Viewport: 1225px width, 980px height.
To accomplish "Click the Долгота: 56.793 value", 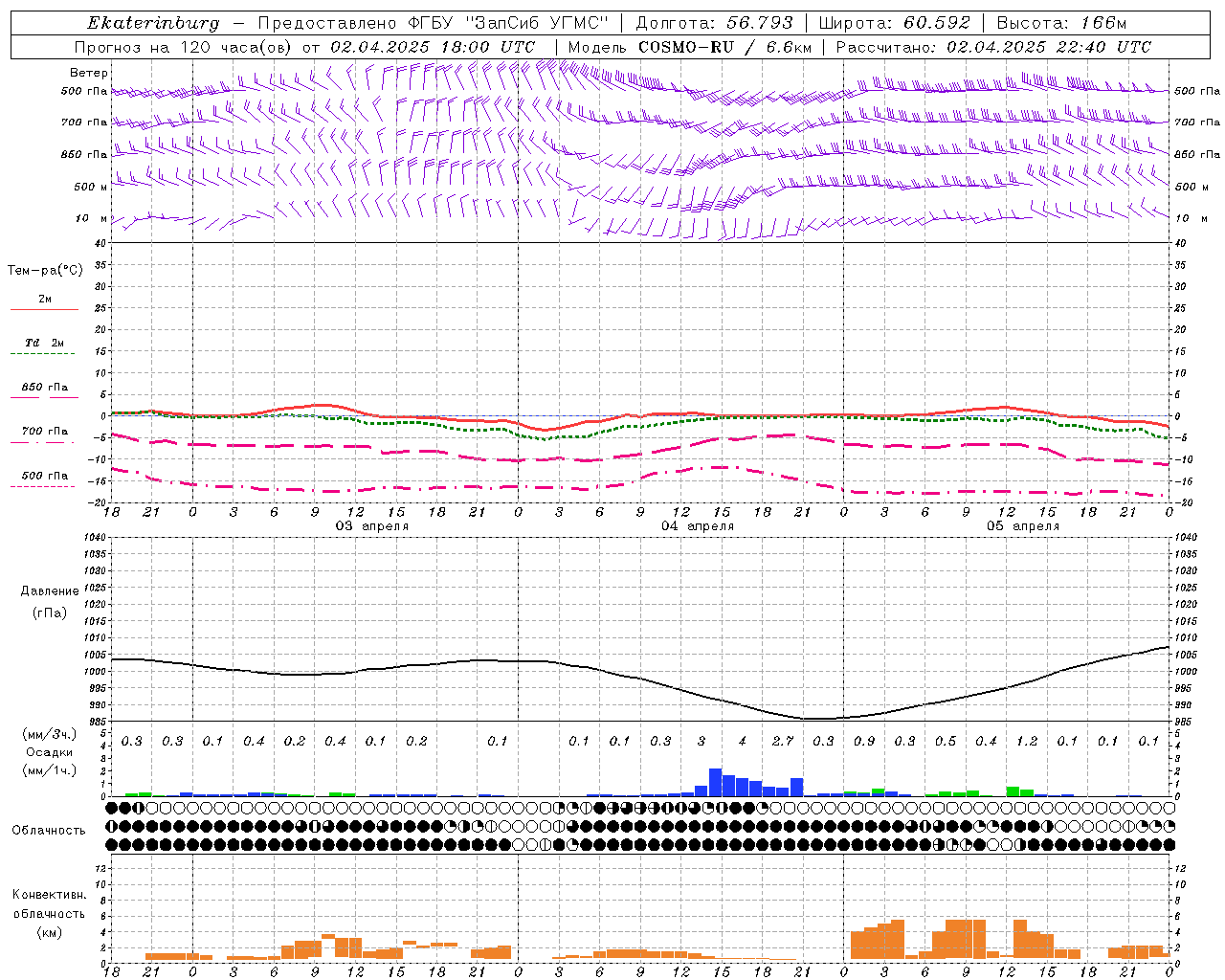I will (x=714, y=23).
